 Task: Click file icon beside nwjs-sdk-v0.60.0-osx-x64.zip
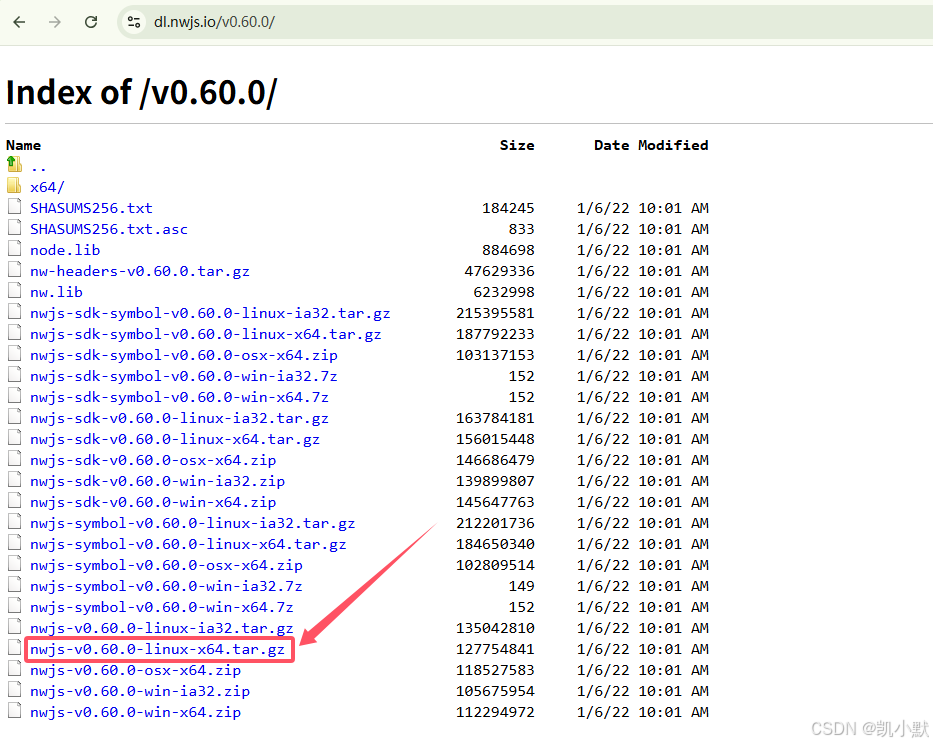pyautogui.click(x=14, y=458)
